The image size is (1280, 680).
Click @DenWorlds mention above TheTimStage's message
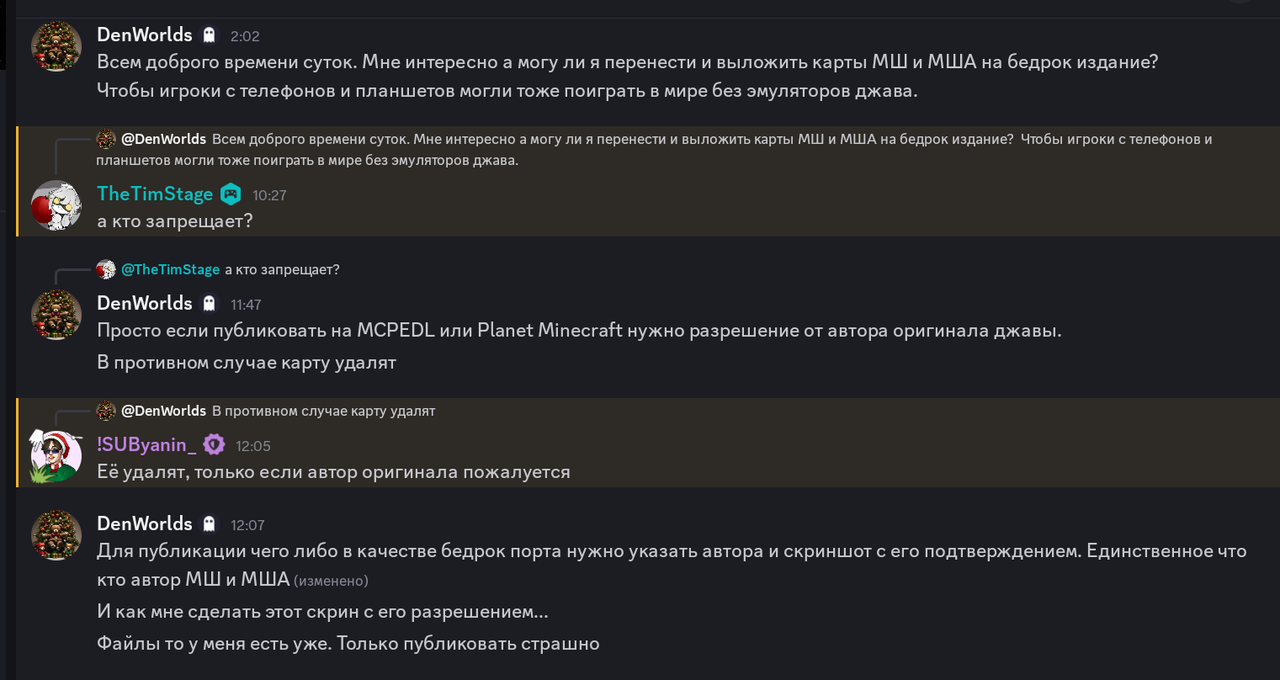[x=164, y=139]
